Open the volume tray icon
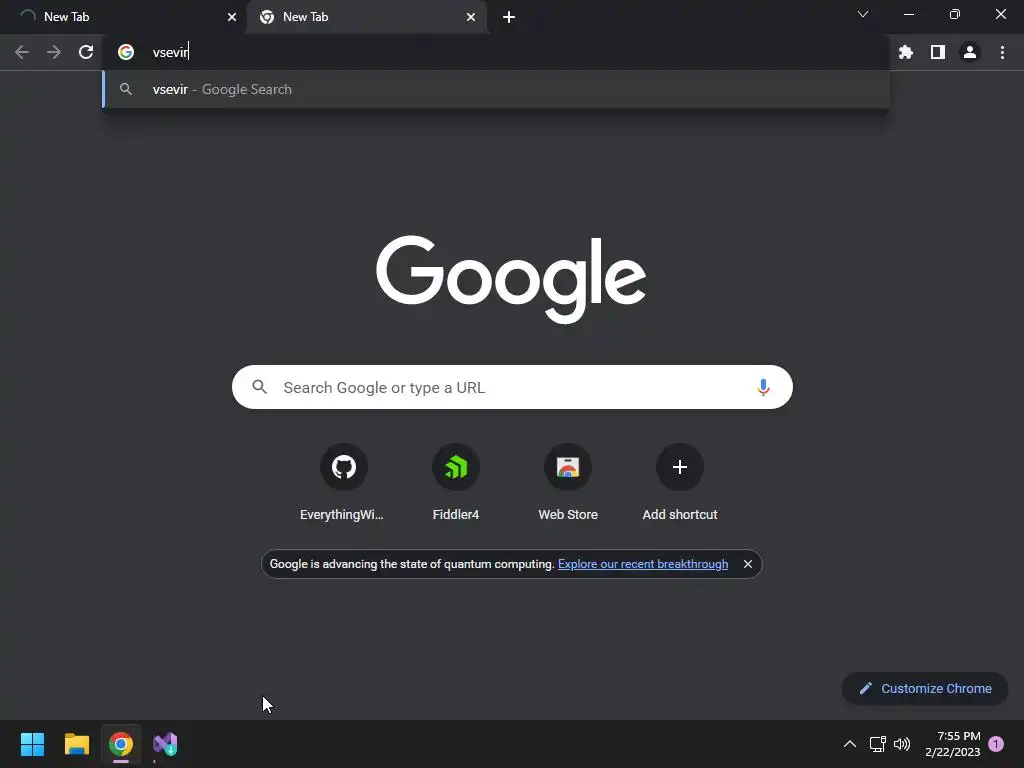This screenshot has height=768, width=1024. coord(902,744)
